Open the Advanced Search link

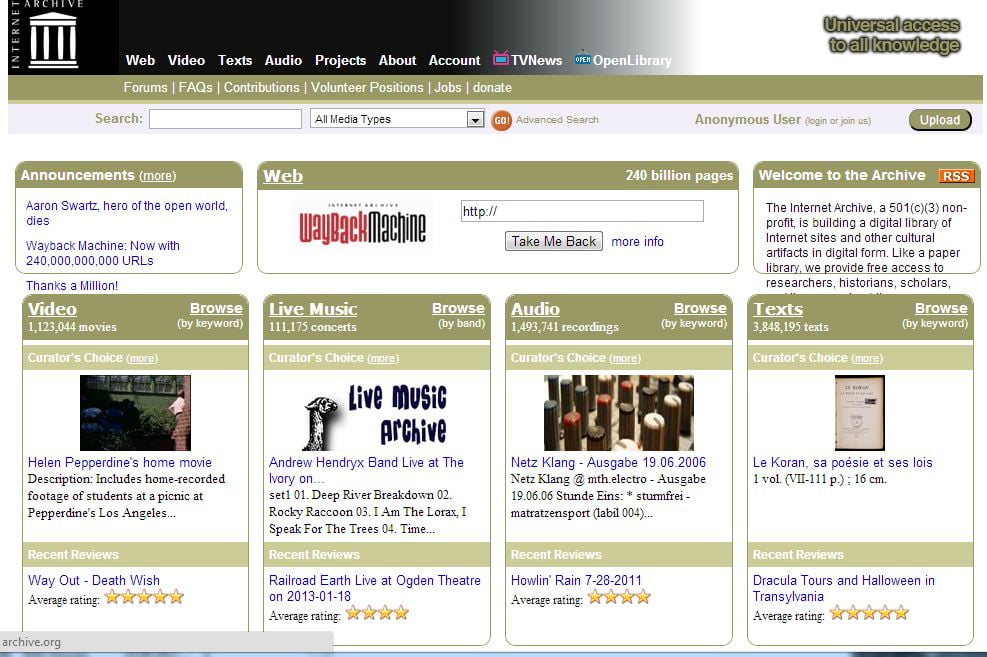(x=557, y=120)
